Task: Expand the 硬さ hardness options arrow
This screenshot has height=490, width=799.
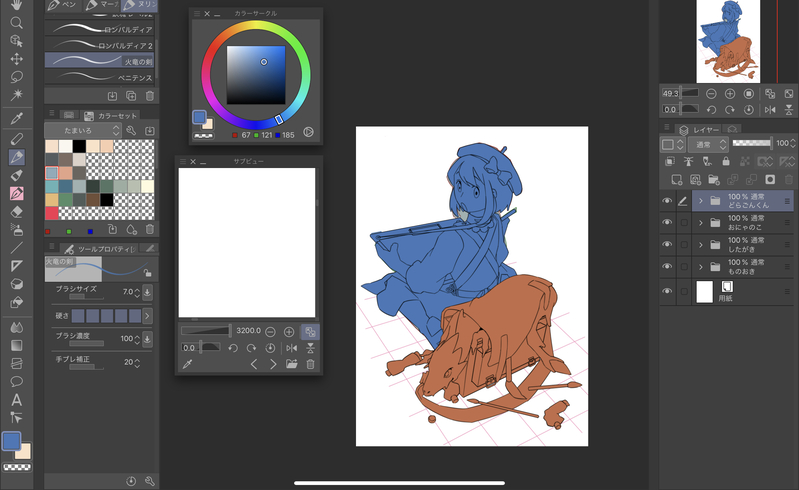Action: (x=147, y=316)
